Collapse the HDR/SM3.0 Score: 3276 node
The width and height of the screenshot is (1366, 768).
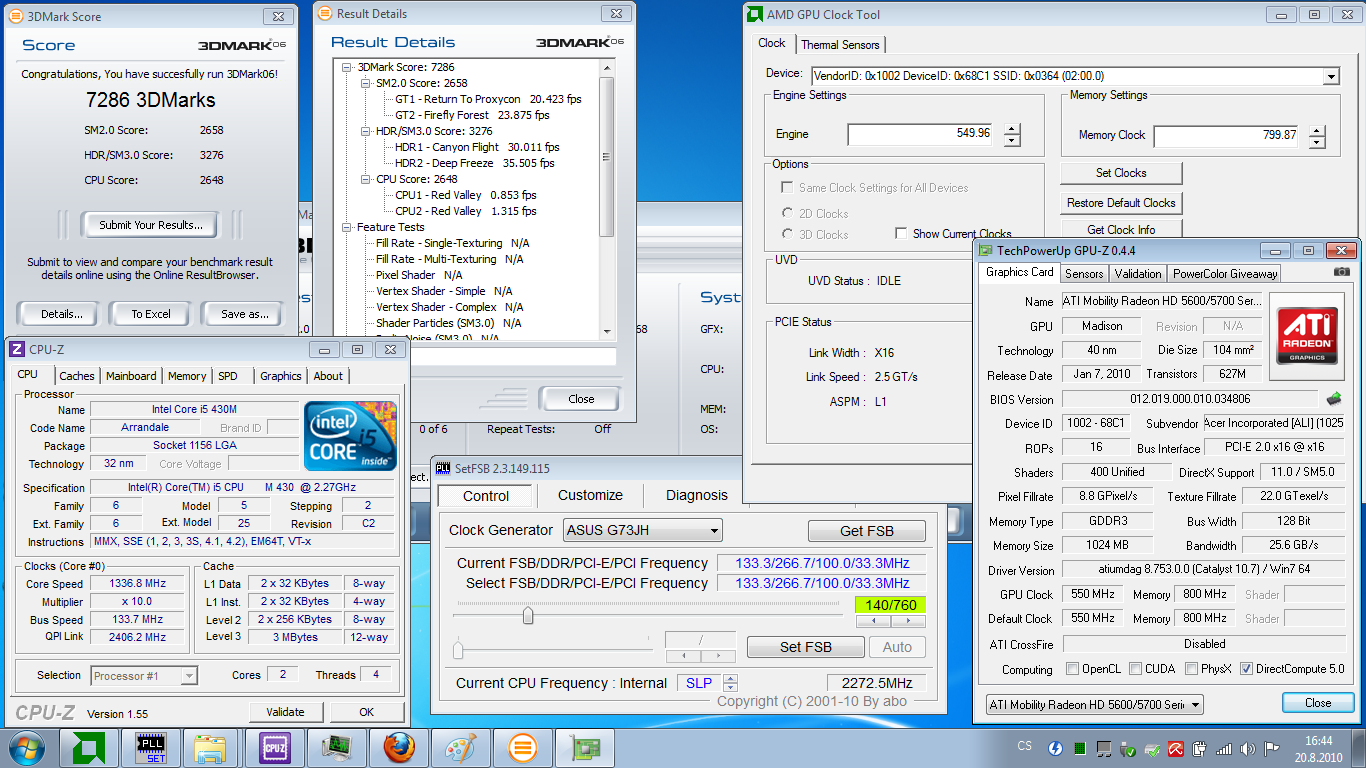pos(365,132)
